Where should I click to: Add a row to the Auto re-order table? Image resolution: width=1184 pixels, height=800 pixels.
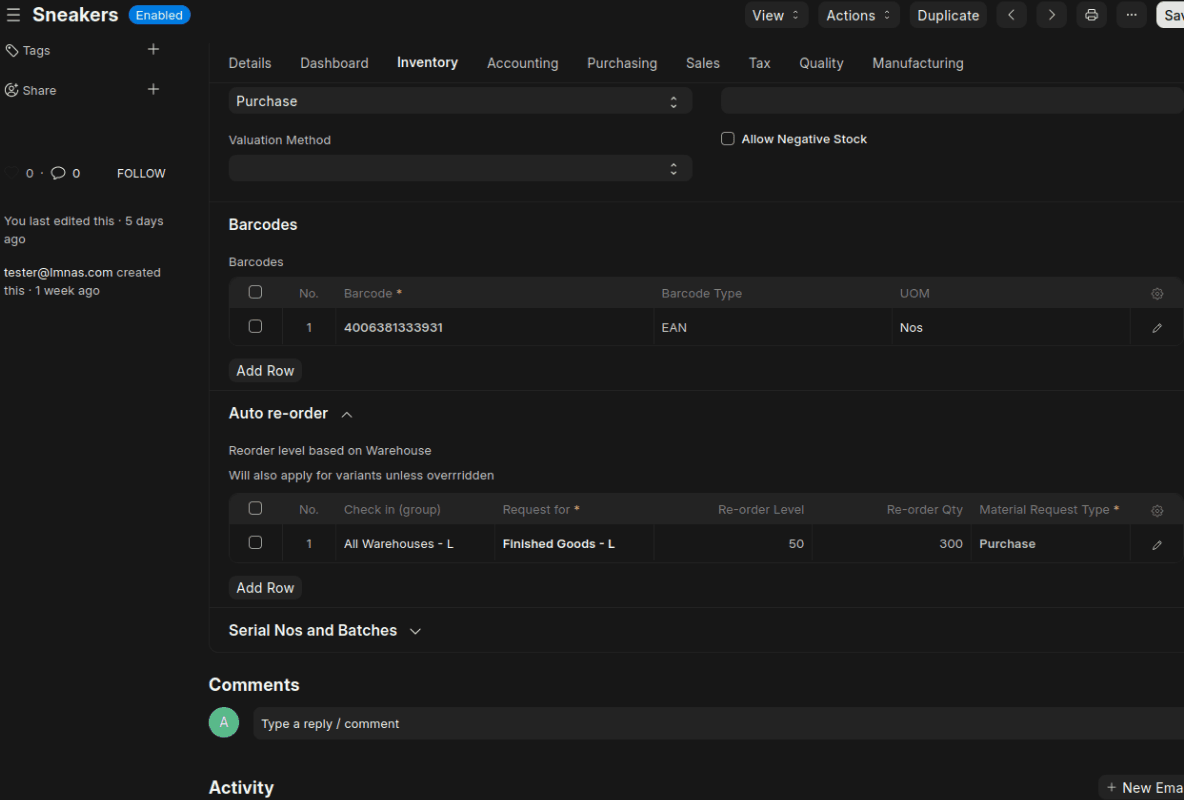(x=264, y=587)
